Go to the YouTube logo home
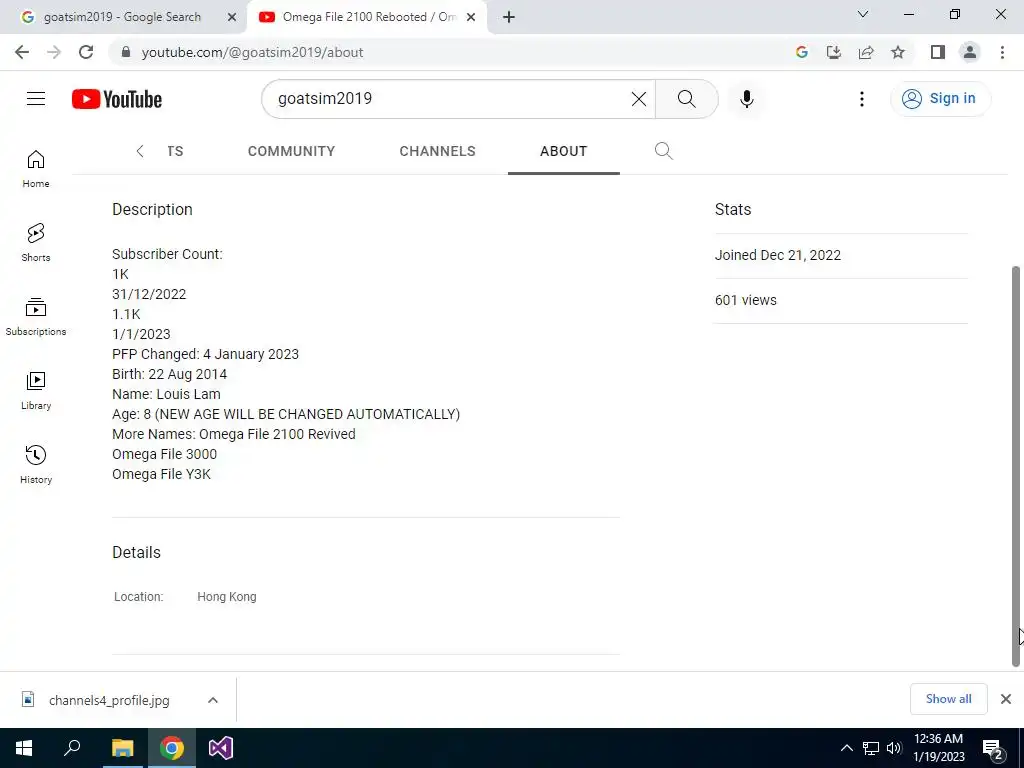This screenshot has height=768, width=1024. pyautogui.click(x=117, y=99)
